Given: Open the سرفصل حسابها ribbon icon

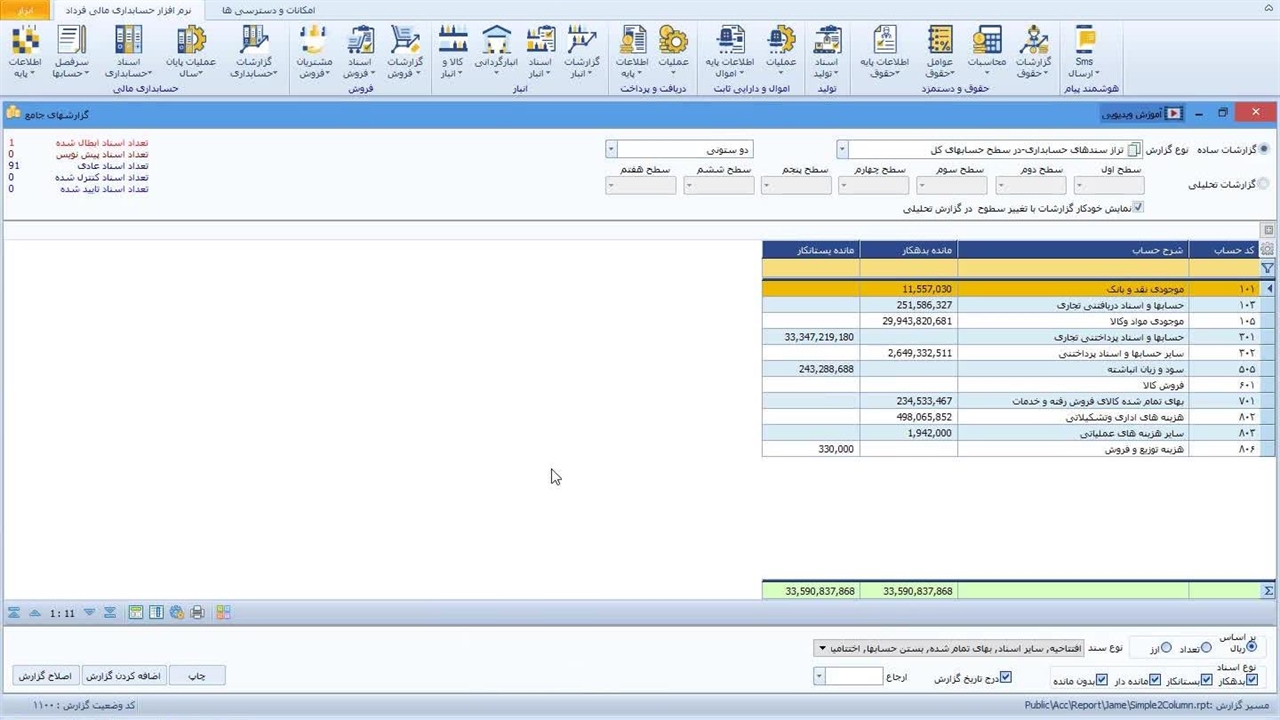Looking at the screenshot, I should (71, 52).
